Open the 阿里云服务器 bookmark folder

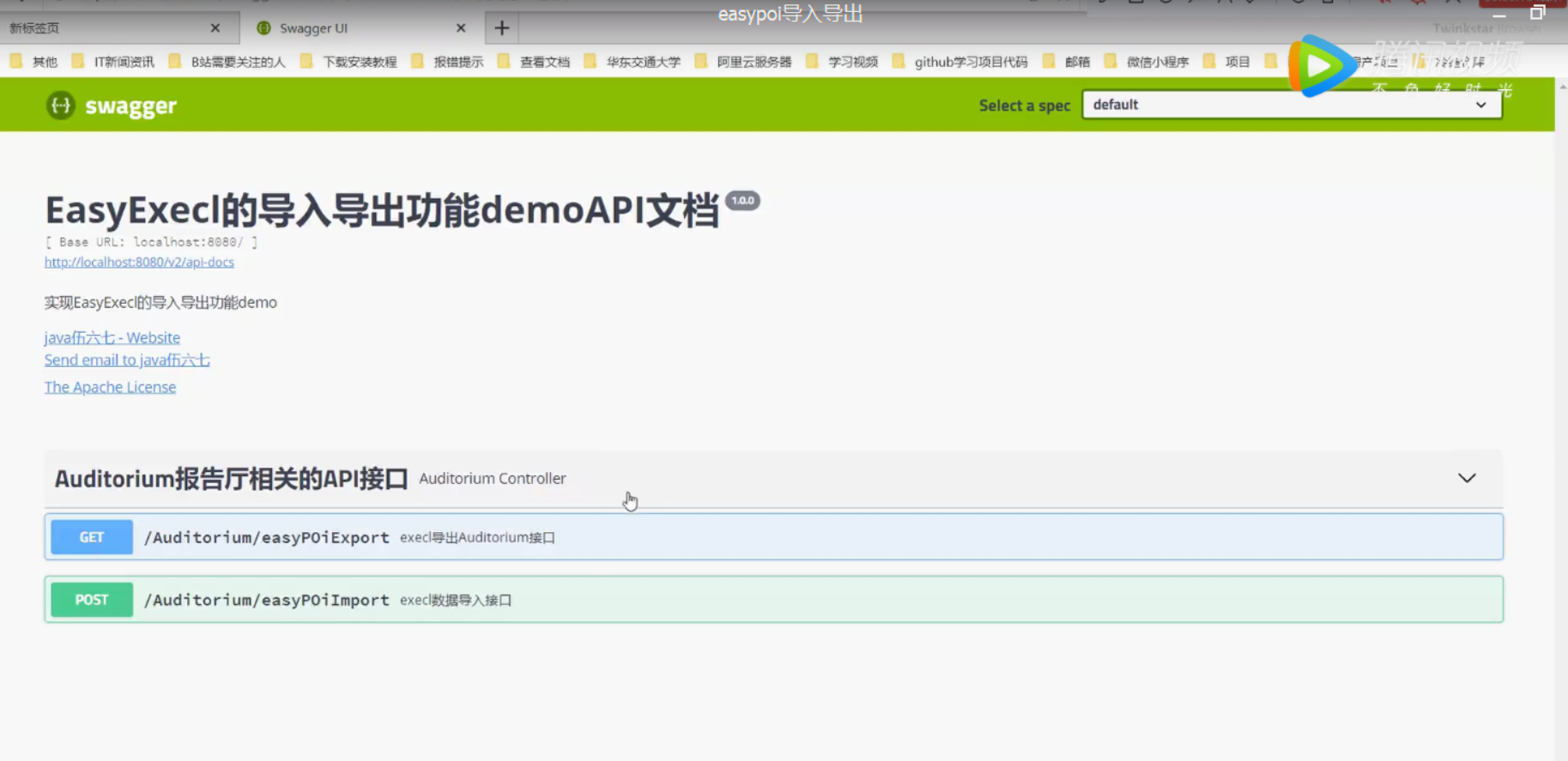pos(743,62)
